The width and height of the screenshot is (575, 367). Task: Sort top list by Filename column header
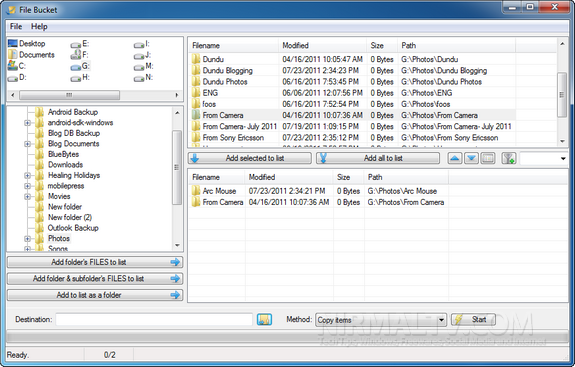point(234,45)
